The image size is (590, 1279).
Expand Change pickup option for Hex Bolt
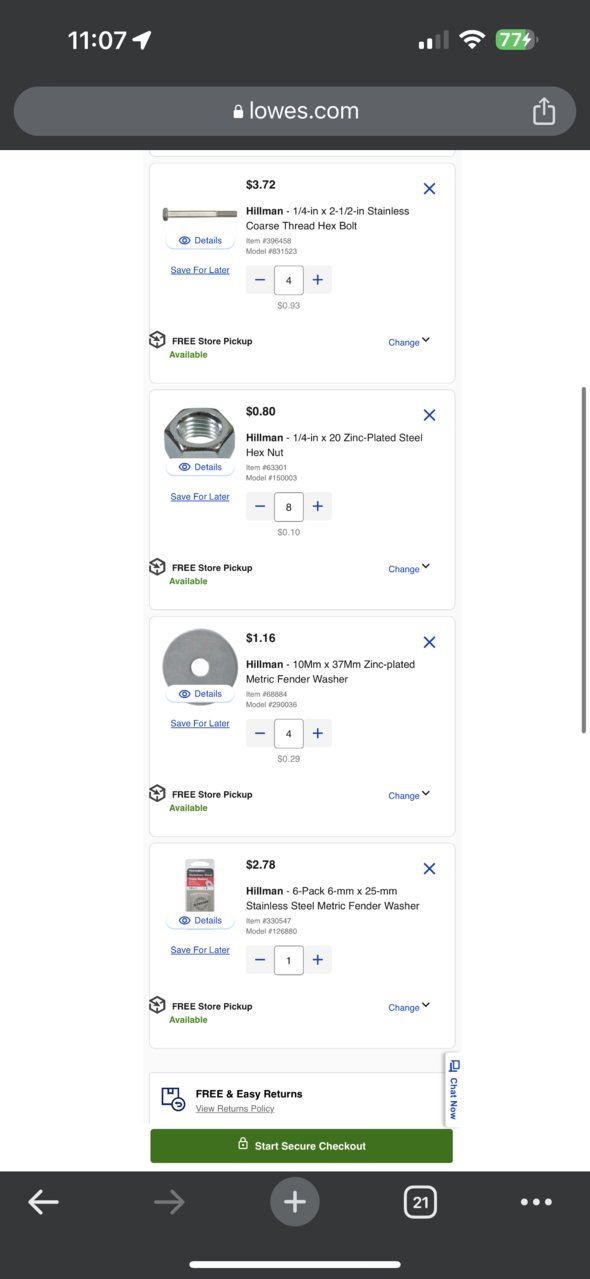pyautogui.click(x=409, y=342)
